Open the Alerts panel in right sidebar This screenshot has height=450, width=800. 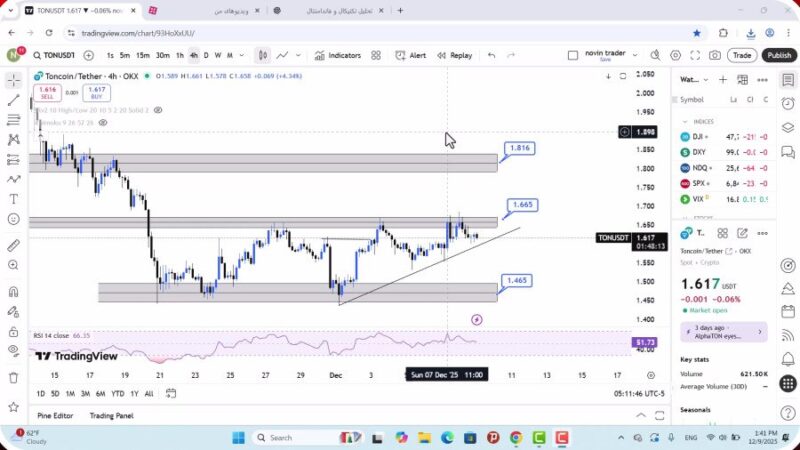788,102
